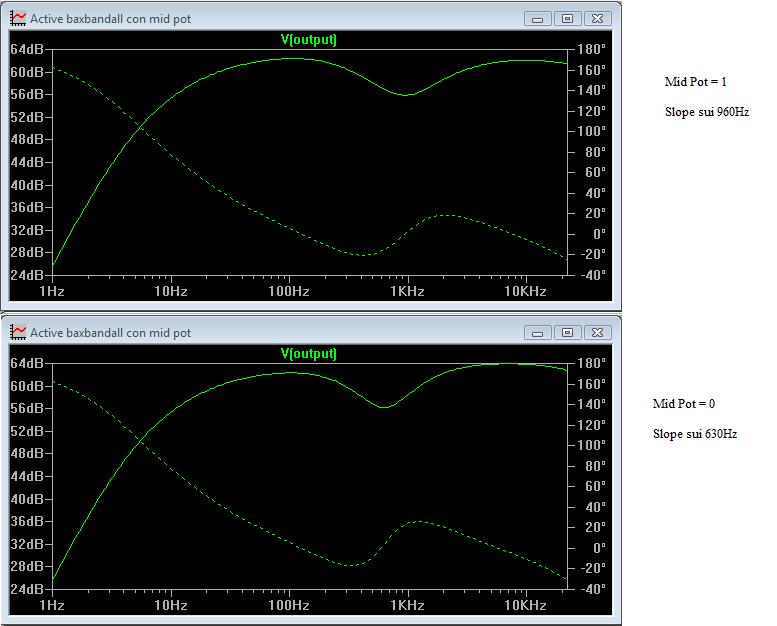Maximize the bottom plot window

click(x=567, y=332)
